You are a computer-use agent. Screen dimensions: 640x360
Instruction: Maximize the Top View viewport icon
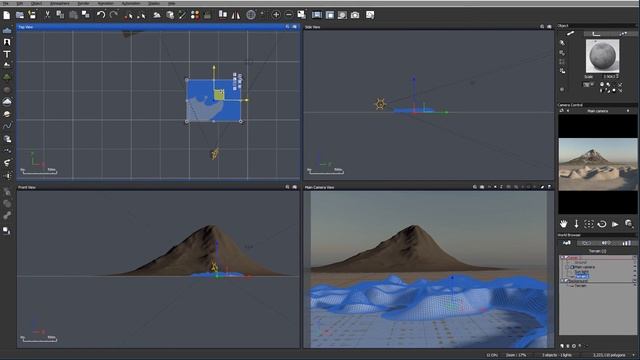pos(295,27)
